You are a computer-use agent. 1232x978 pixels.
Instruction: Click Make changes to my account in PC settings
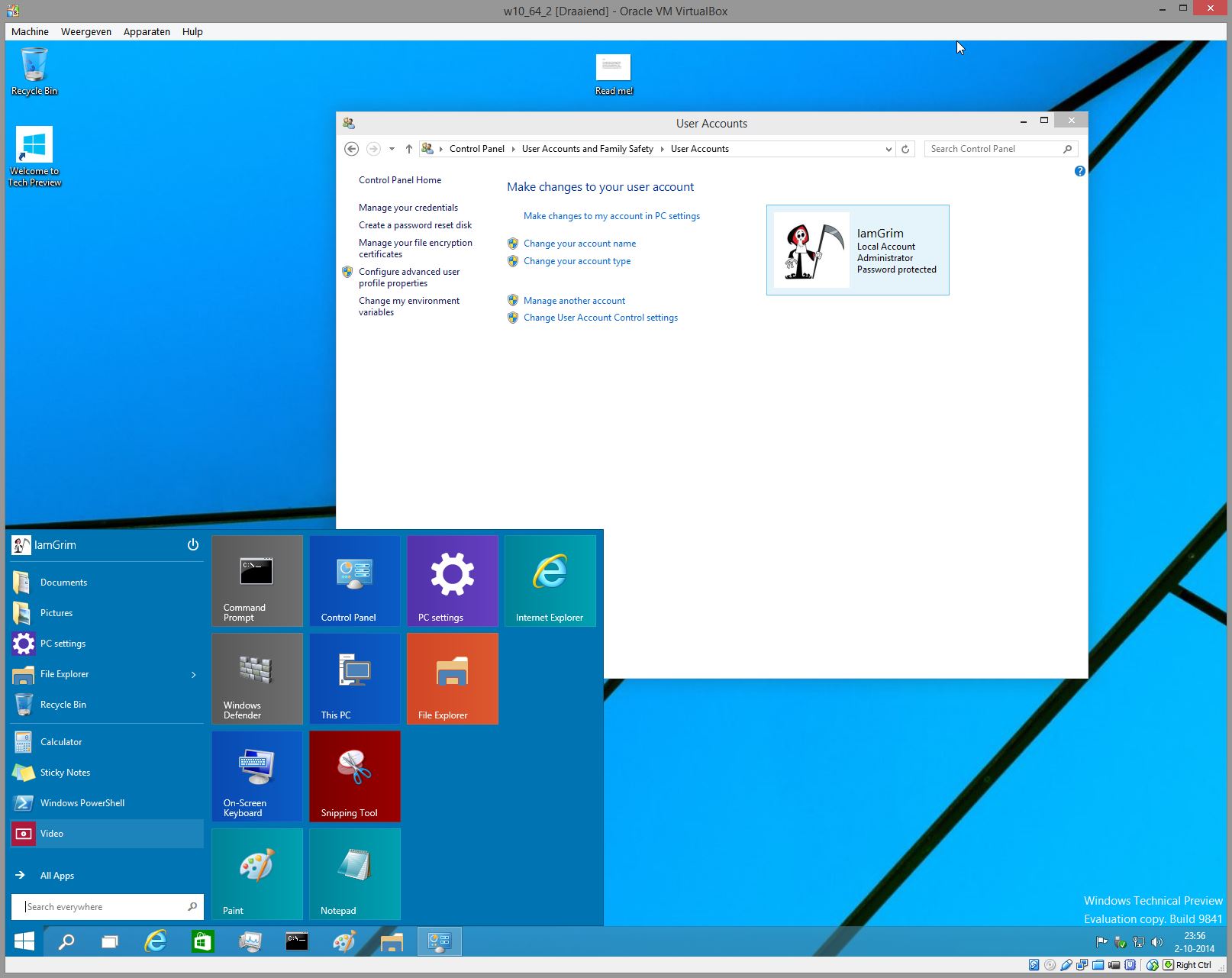tap(611, 216)
